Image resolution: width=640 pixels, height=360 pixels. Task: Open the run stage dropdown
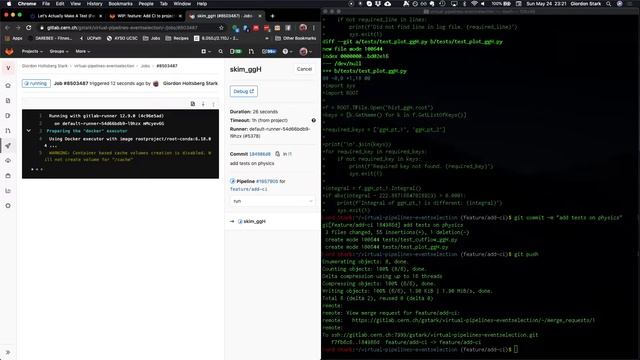273,201
